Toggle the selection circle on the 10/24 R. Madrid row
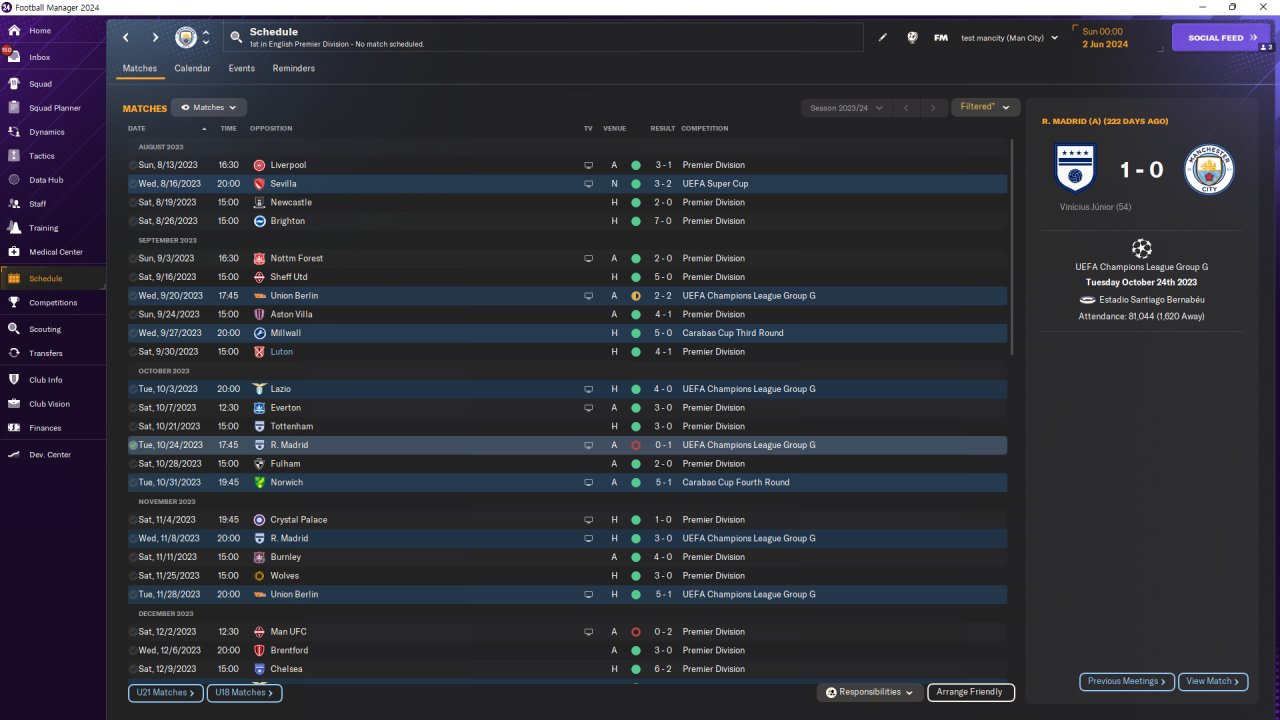This screenshot has height=720, width=1280. point(133,445)
